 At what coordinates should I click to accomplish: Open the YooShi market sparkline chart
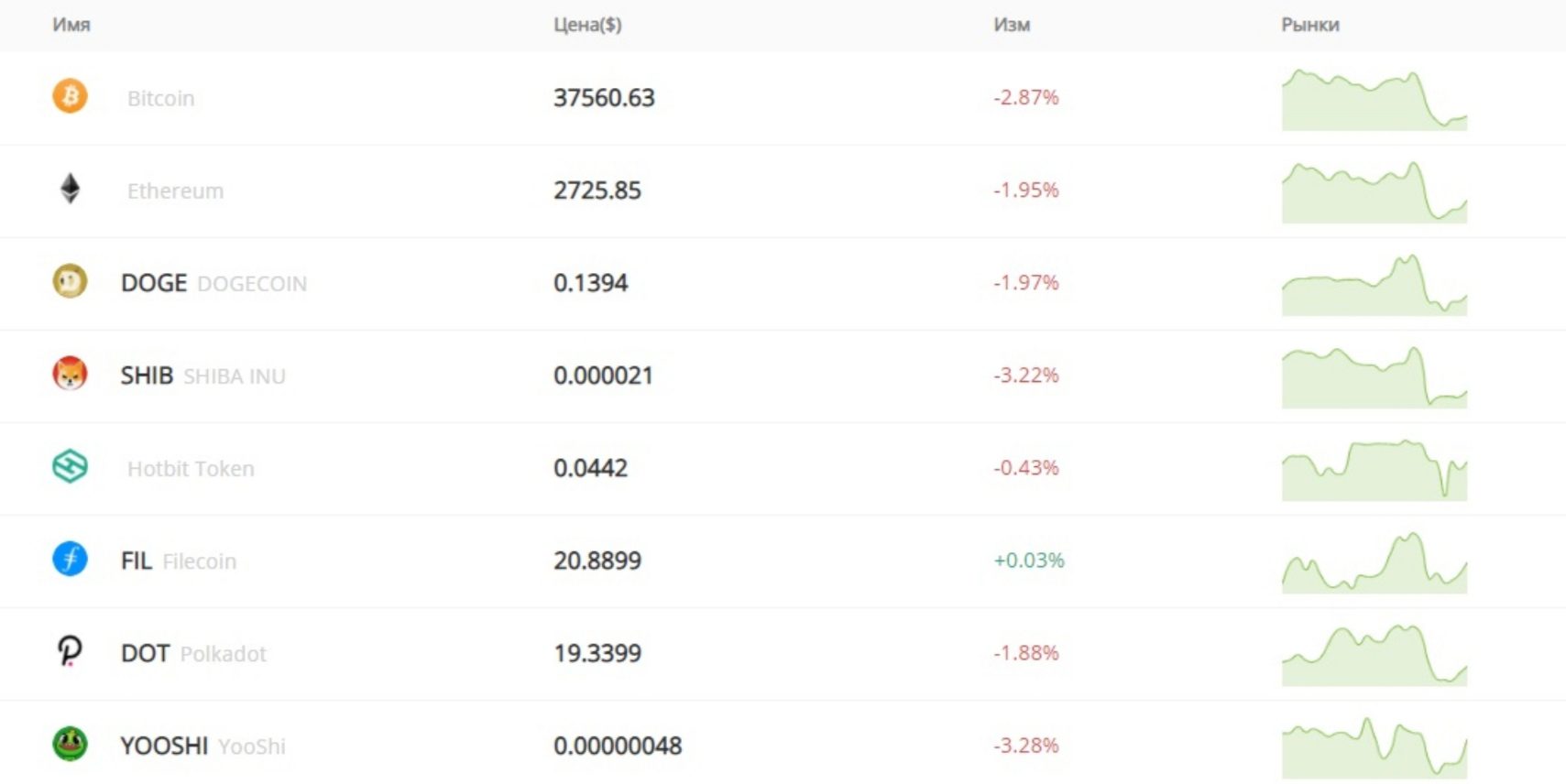coord(1374,747)
